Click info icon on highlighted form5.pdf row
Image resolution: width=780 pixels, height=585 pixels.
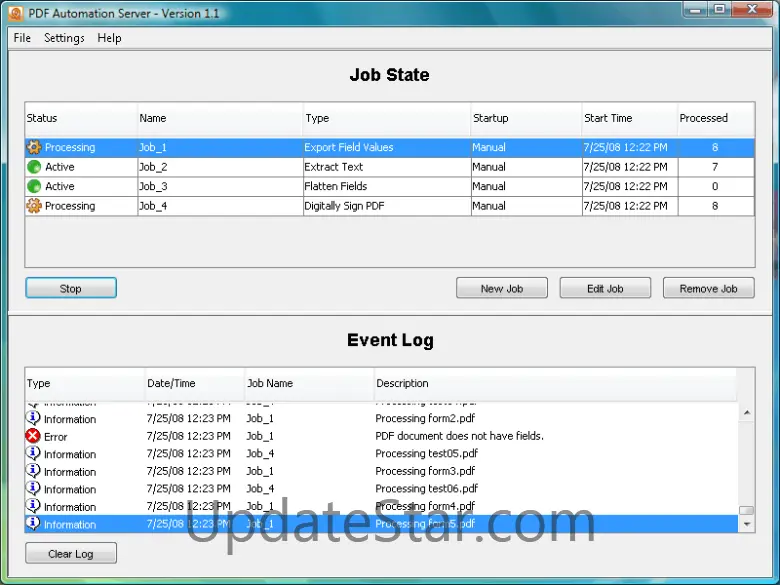33,523
